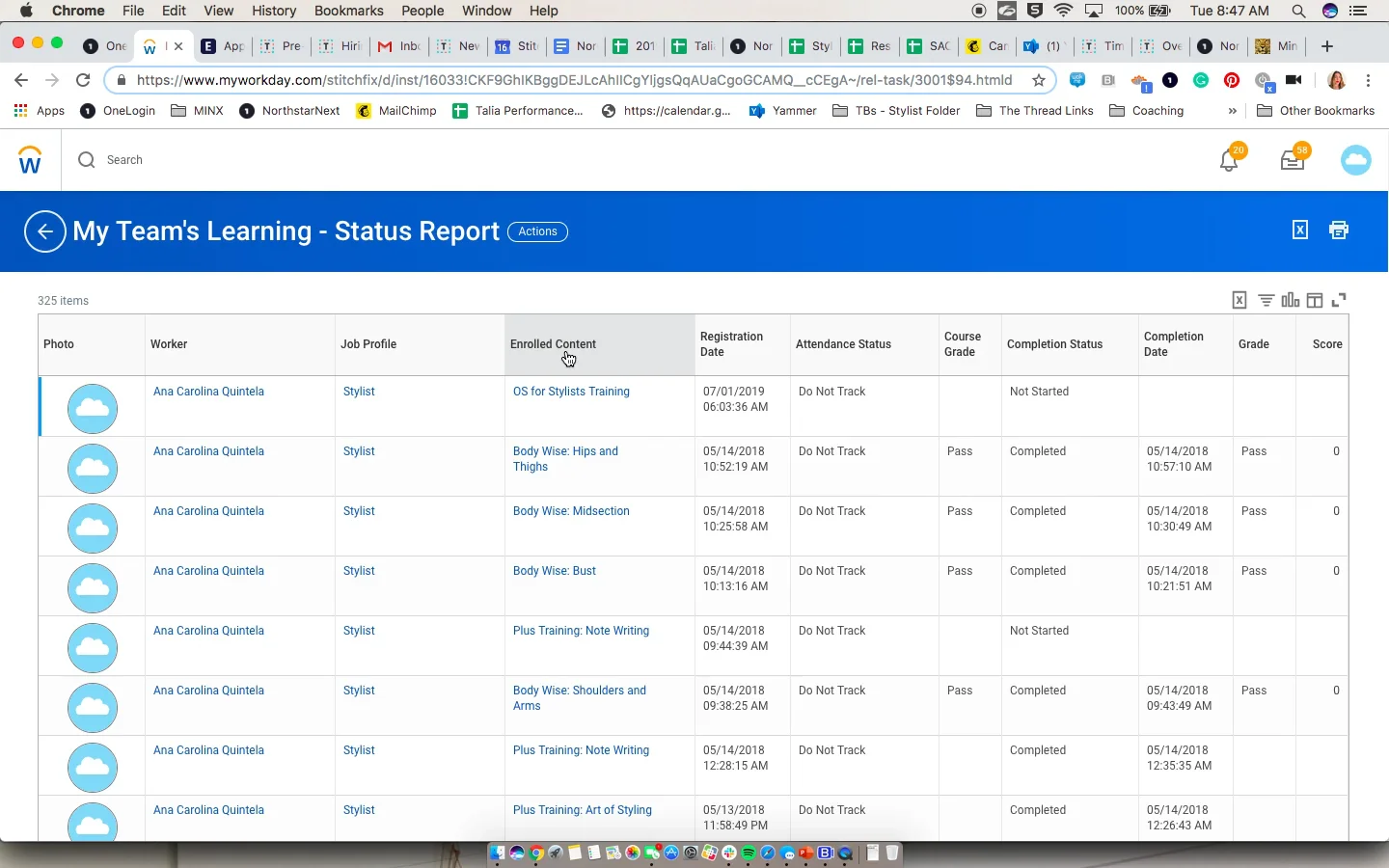This screenshot has width=1389, height=868.
Task: Open Body Wise: Bust course link
Action: [x=555, y=571]
